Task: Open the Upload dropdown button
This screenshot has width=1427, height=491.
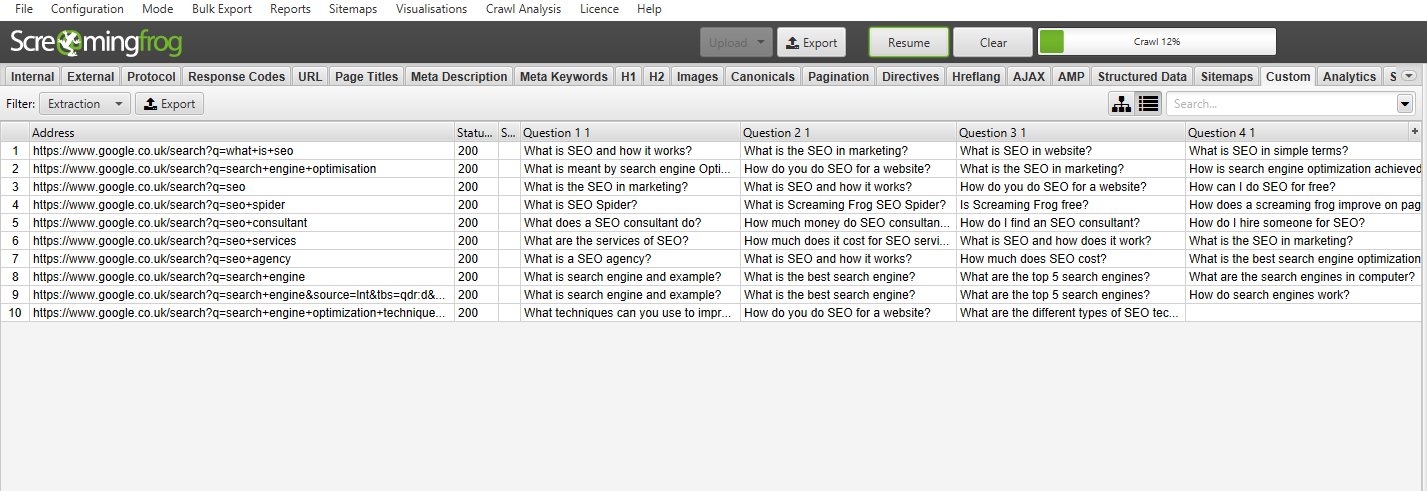Action: (736, 43)
